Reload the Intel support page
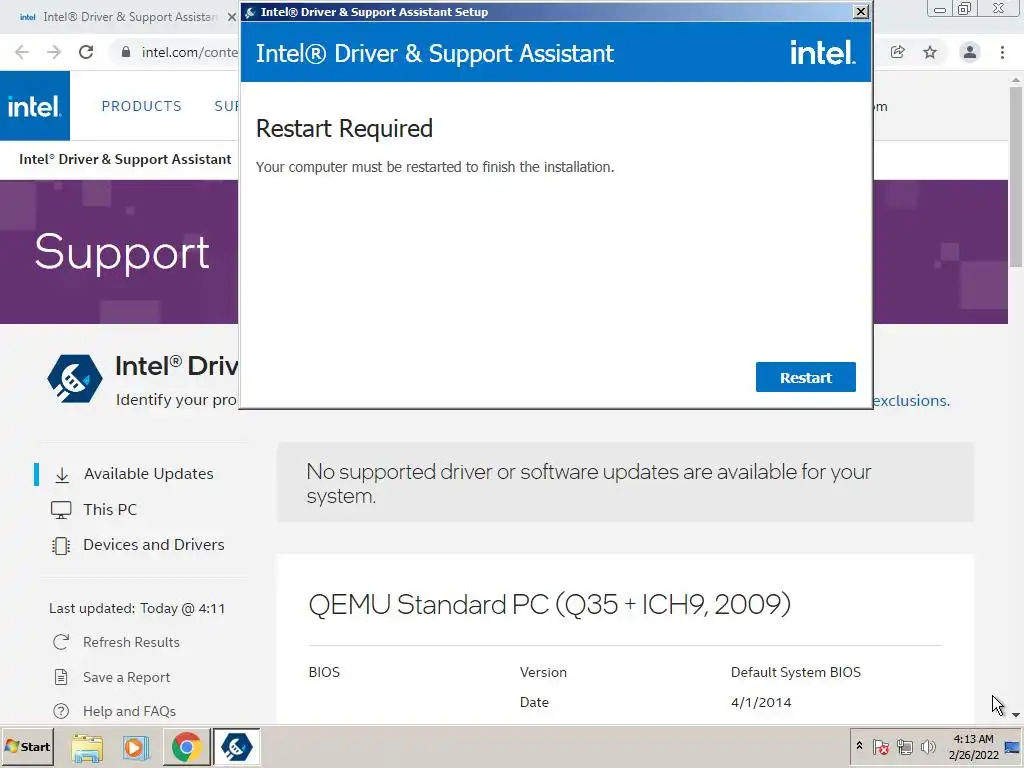 pos(86,52)
